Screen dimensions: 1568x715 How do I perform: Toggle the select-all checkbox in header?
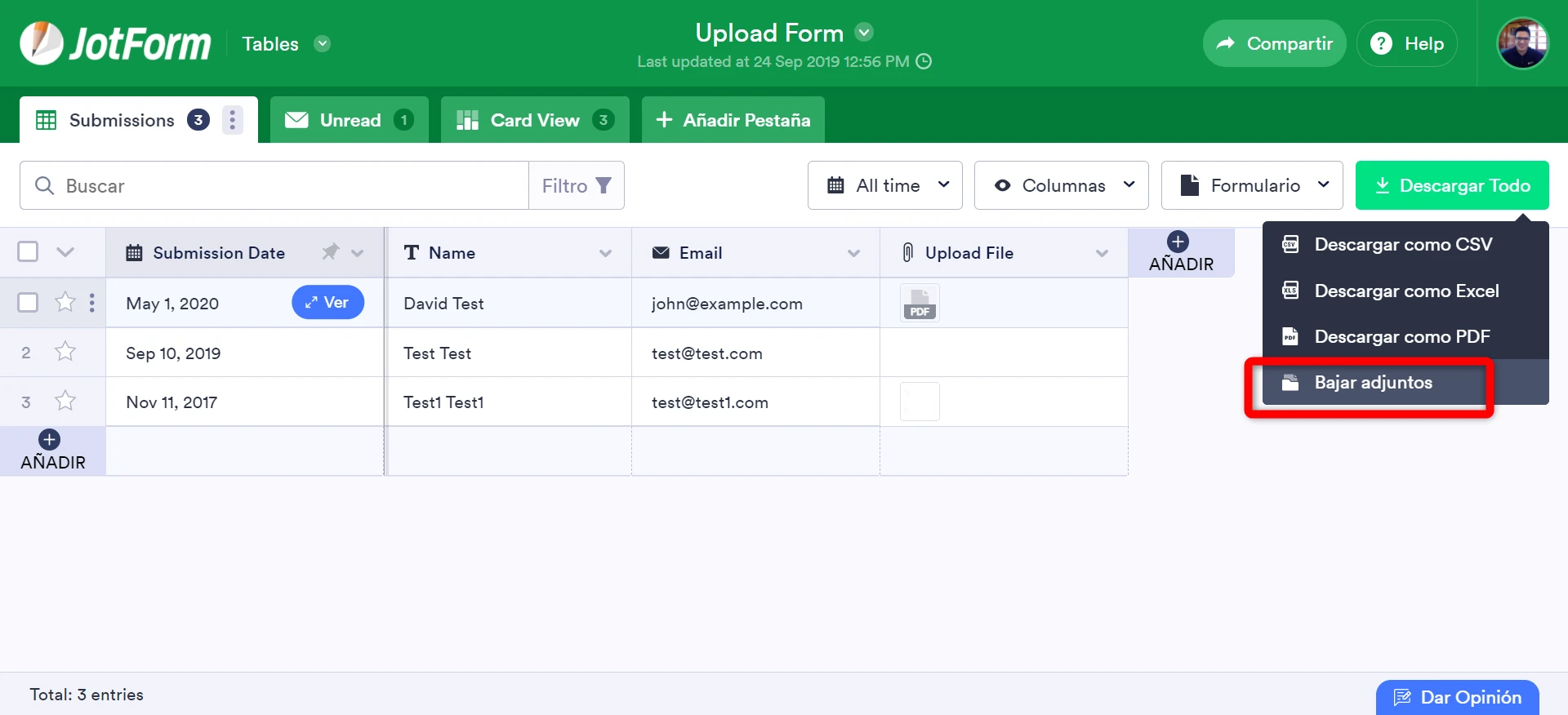[28, 251]
